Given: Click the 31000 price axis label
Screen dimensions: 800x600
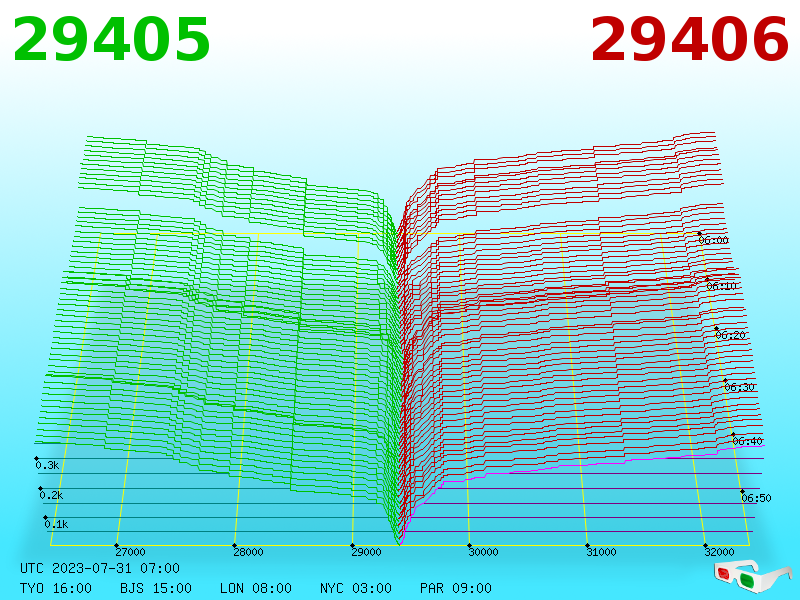Looking at the screenshot, I should point(601,552).
